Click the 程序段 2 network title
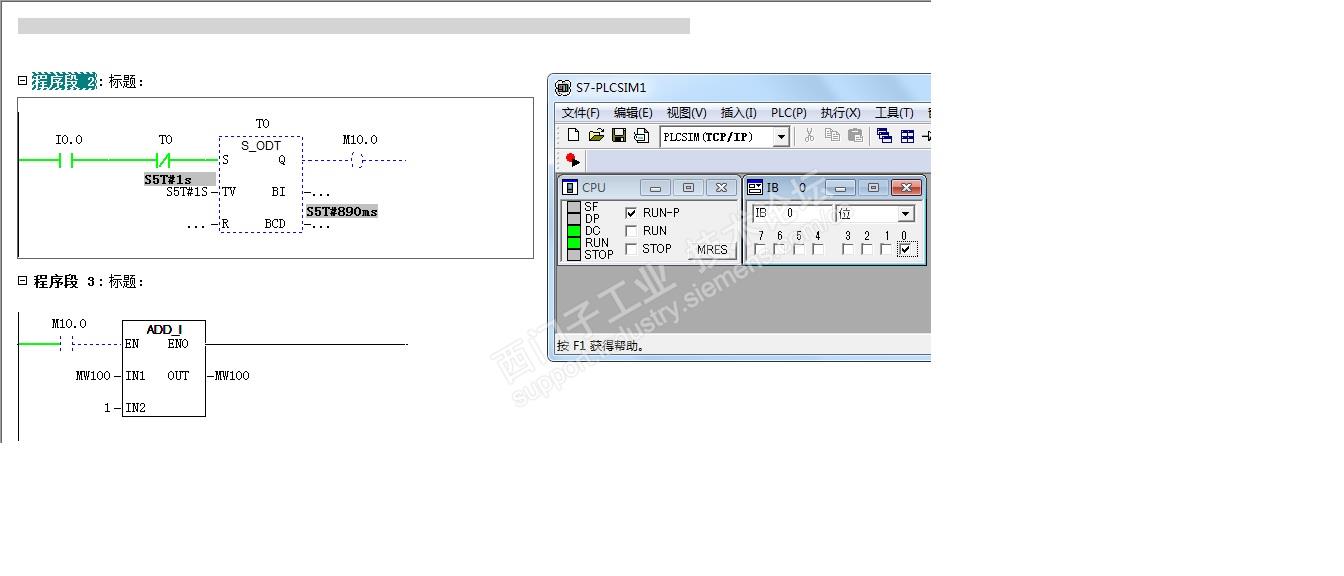This screenshot has height=576, width=1344. tap(65, 82)
